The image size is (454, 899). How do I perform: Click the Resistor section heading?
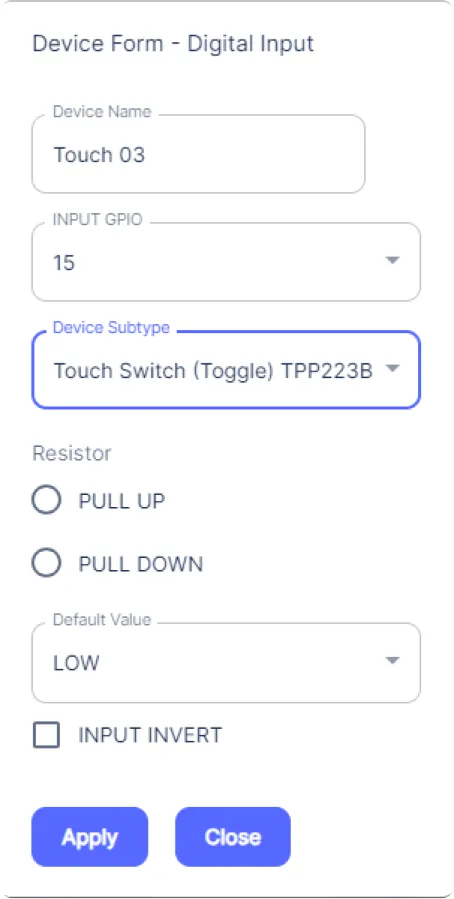pos(72,453)
